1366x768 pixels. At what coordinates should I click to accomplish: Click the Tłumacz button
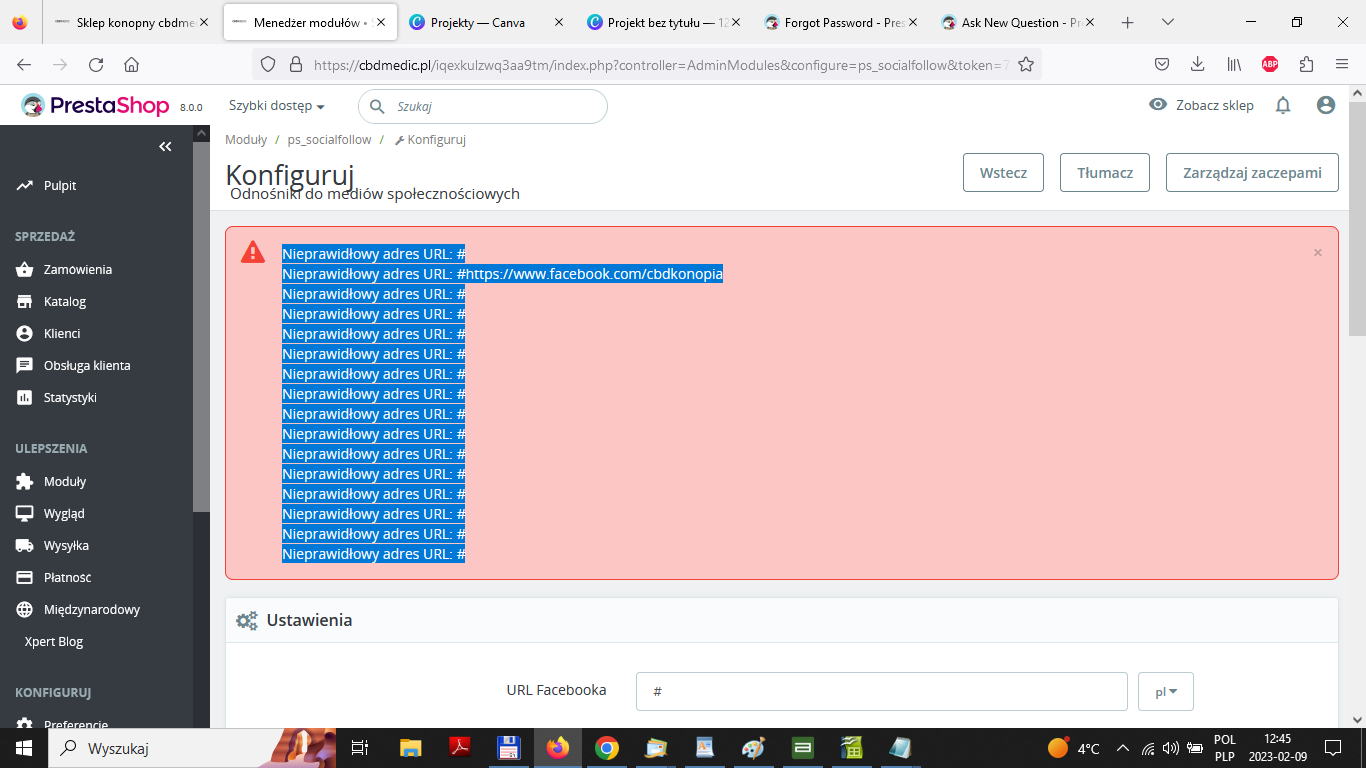(x=1105, y=172)
